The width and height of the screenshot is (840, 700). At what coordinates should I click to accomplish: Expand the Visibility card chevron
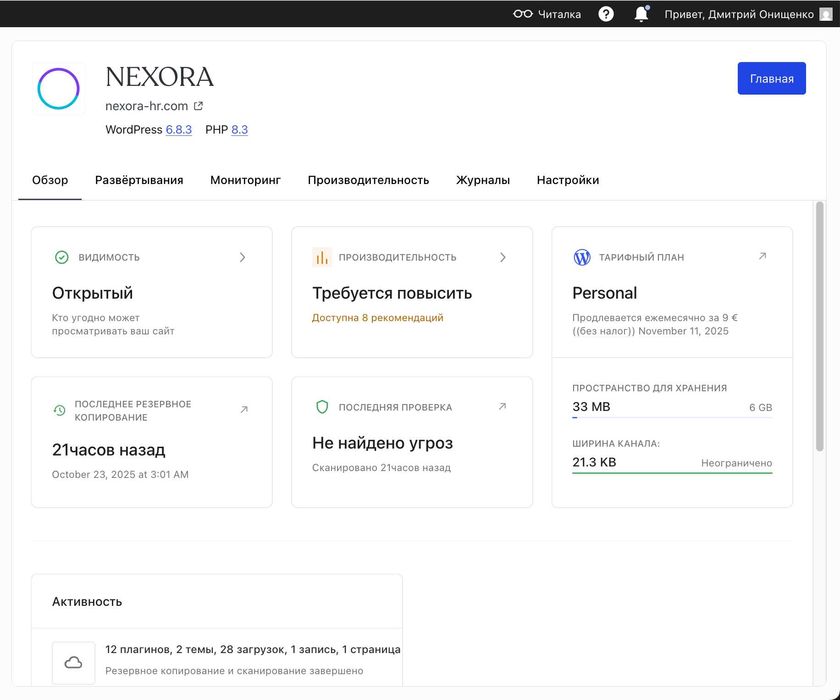click(242, 257)
